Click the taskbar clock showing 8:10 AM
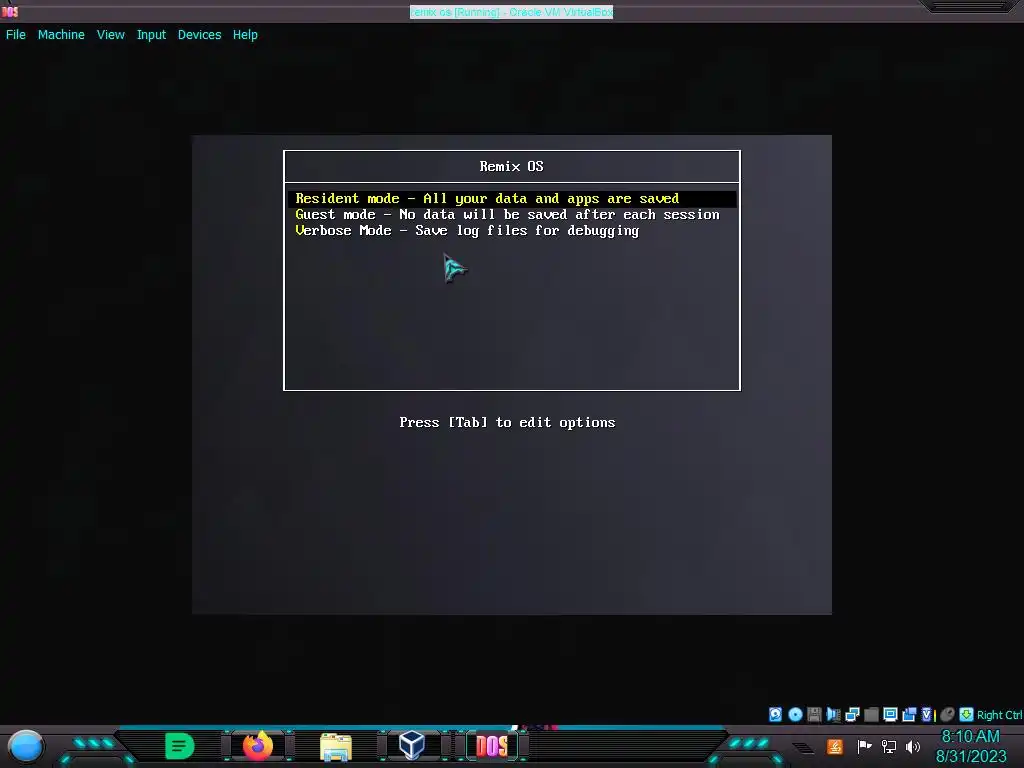The width and height of the screenshot is (1024, 768). click(970, 746)
